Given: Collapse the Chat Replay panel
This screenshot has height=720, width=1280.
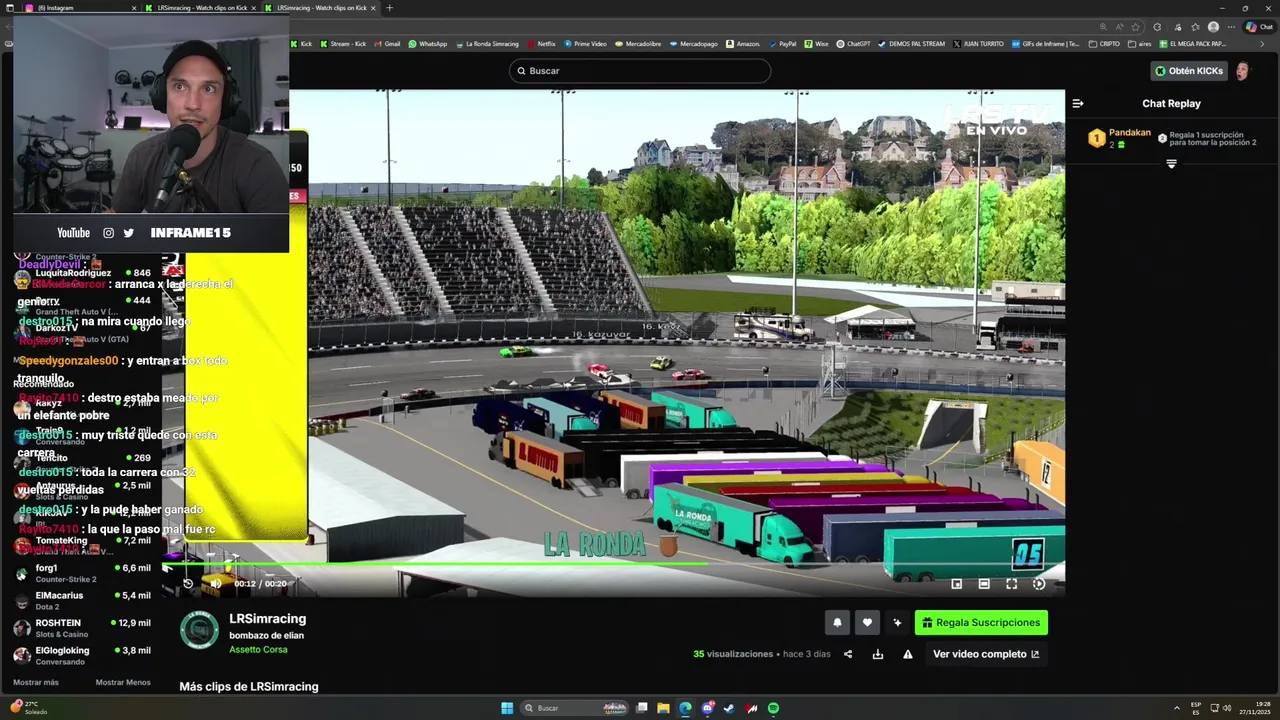Looking at the screenshot, I should click(x=1077, y=103).
